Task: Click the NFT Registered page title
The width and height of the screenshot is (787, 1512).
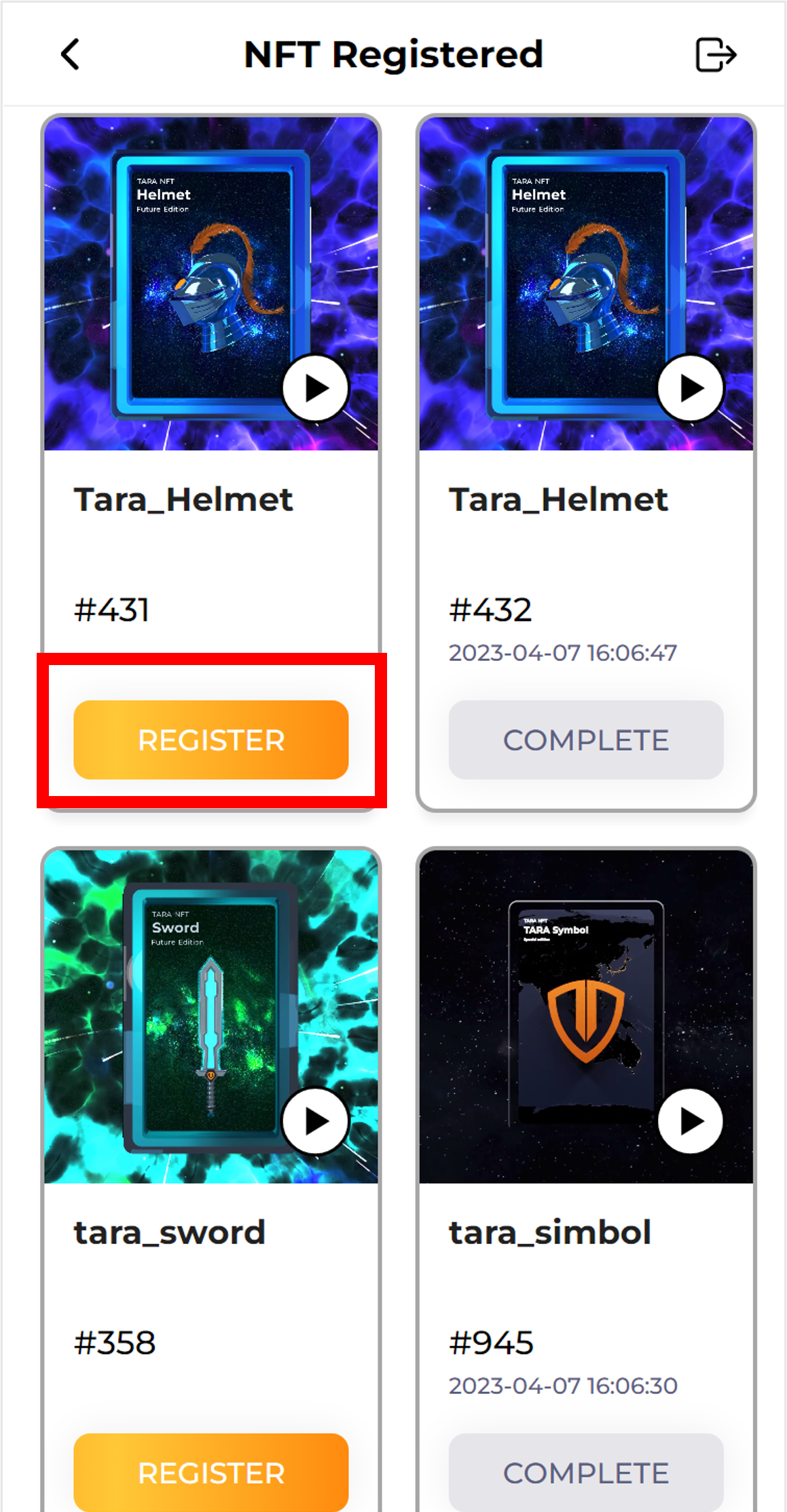Action: [394, 54]
